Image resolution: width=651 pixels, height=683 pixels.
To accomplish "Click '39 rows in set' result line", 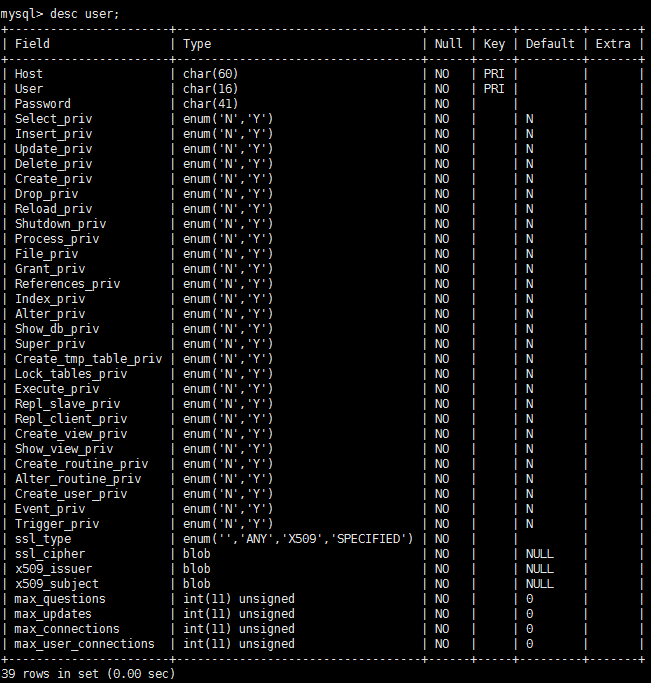I will (88, 674).
